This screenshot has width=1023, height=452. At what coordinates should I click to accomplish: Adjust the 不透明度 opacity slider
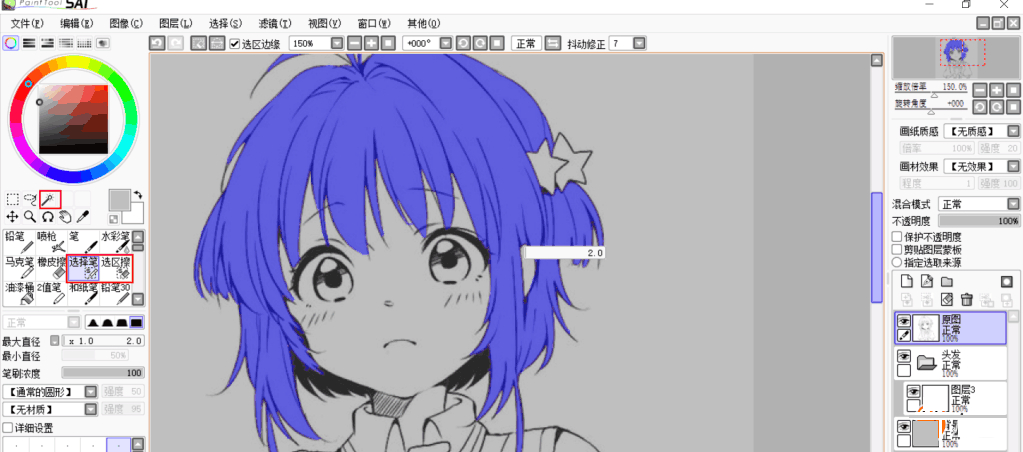click(x=979, y=222)
